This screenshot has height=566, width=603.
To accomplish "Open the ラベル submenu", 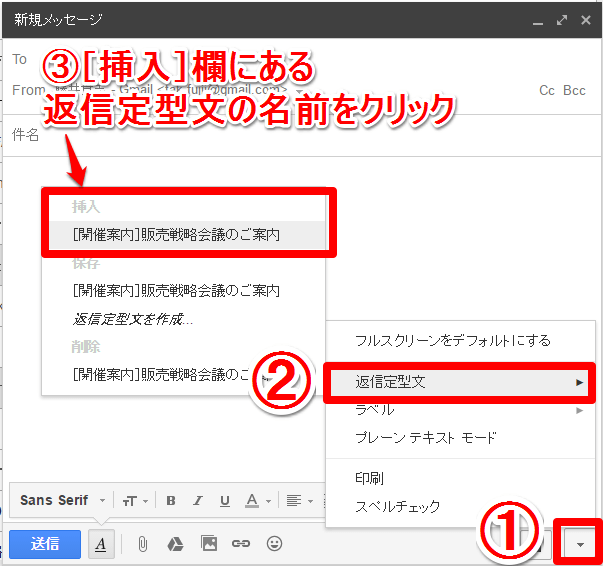I will point(460,410).
